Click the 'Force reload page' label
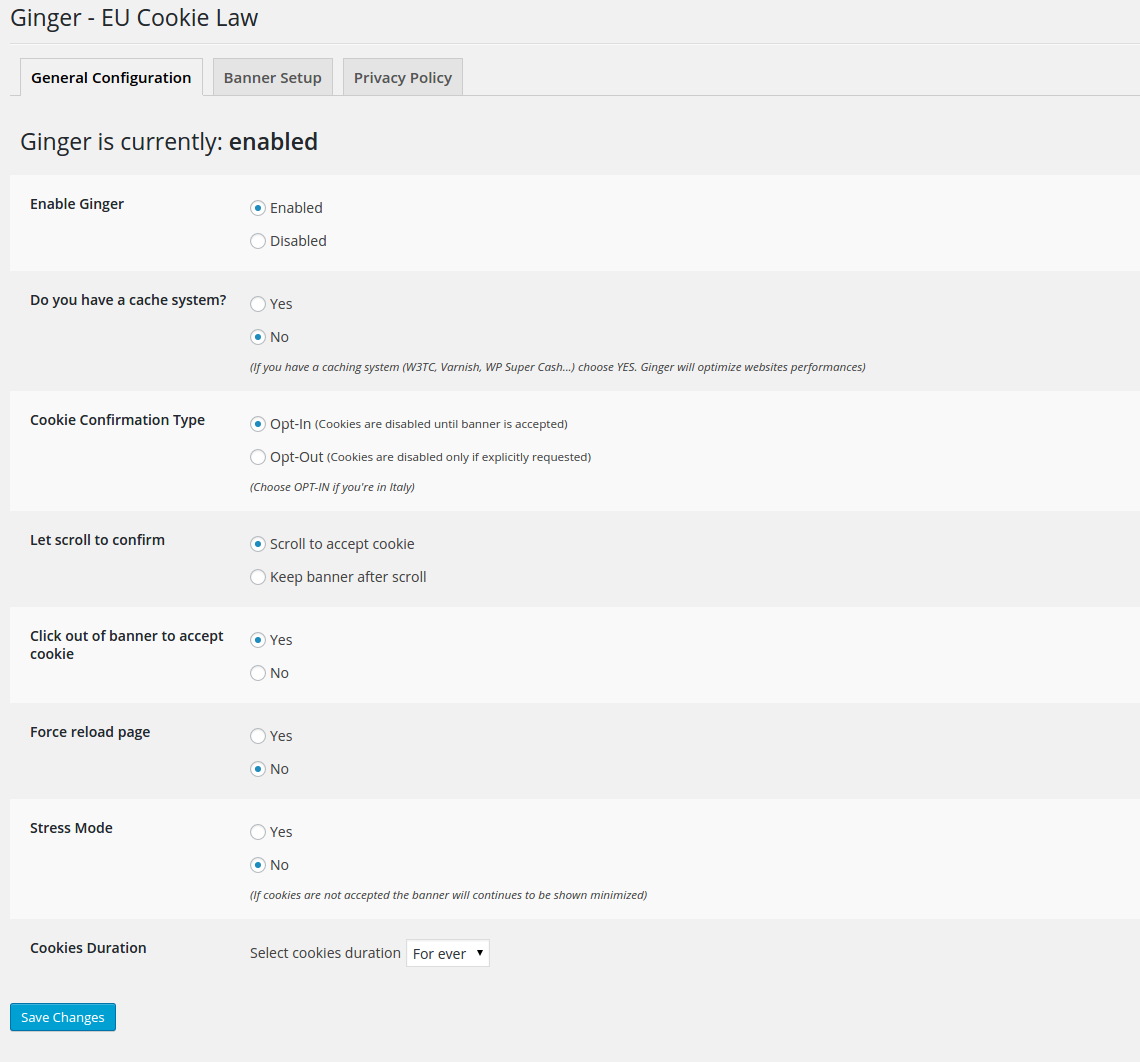The image size is (1140, 1062). coord(90,732)
